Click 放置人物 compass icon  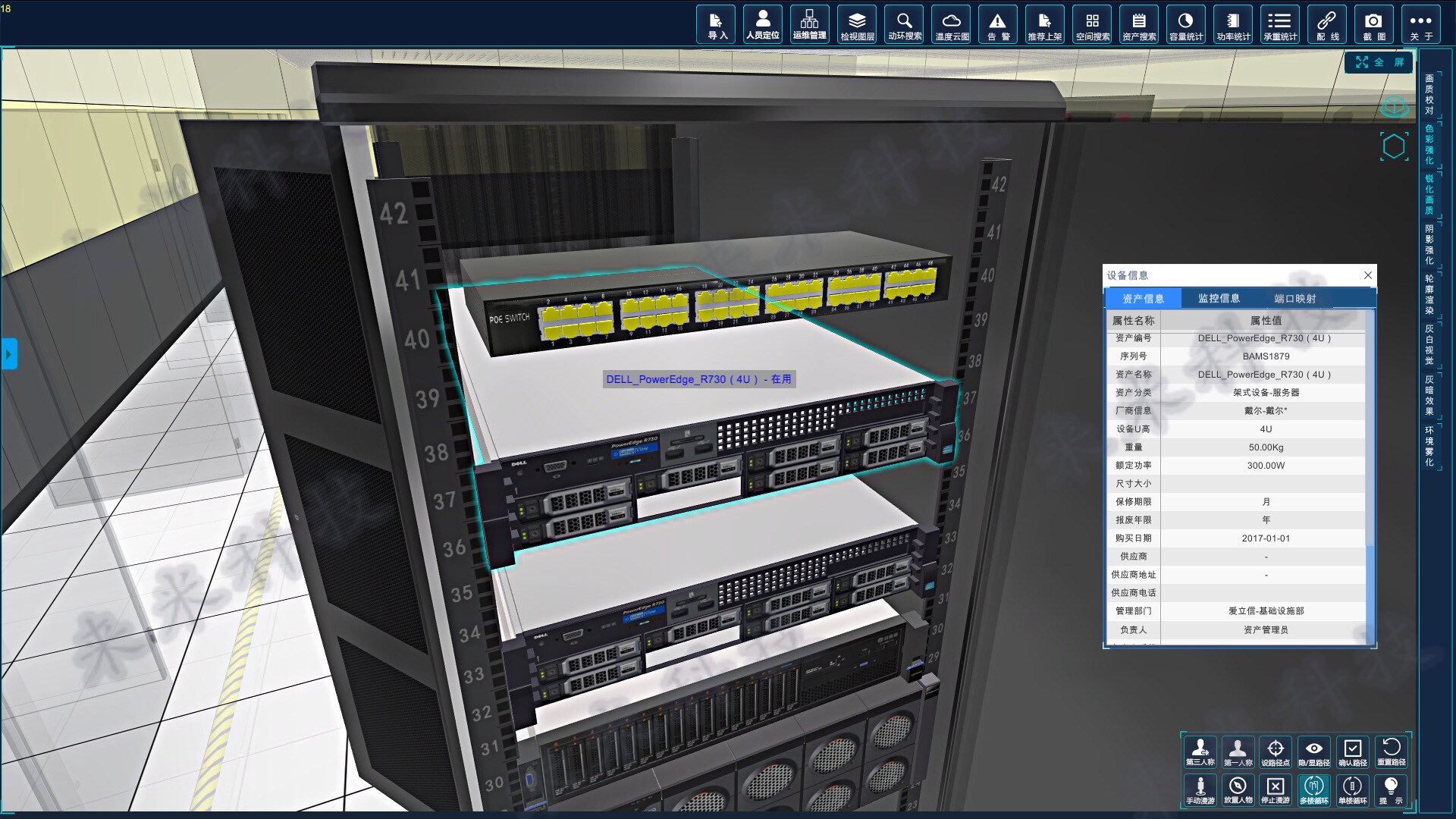(1238, 789)
